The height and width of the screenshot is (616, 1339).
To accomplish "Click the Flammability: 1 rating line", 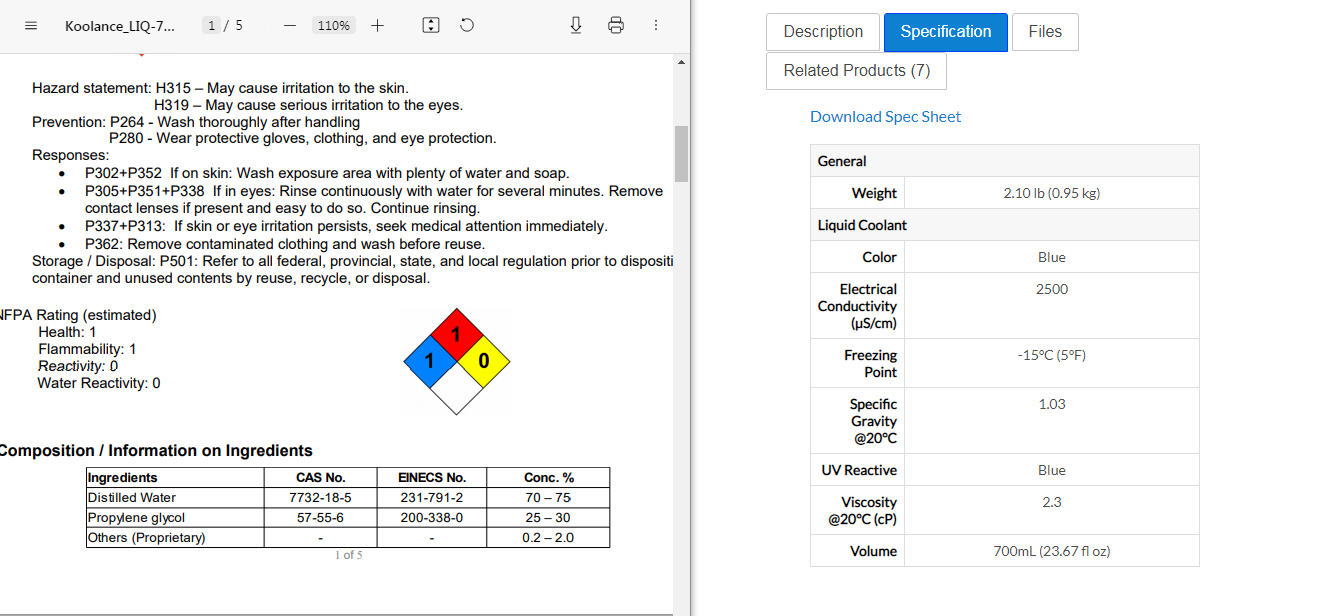I will [87, 349].
